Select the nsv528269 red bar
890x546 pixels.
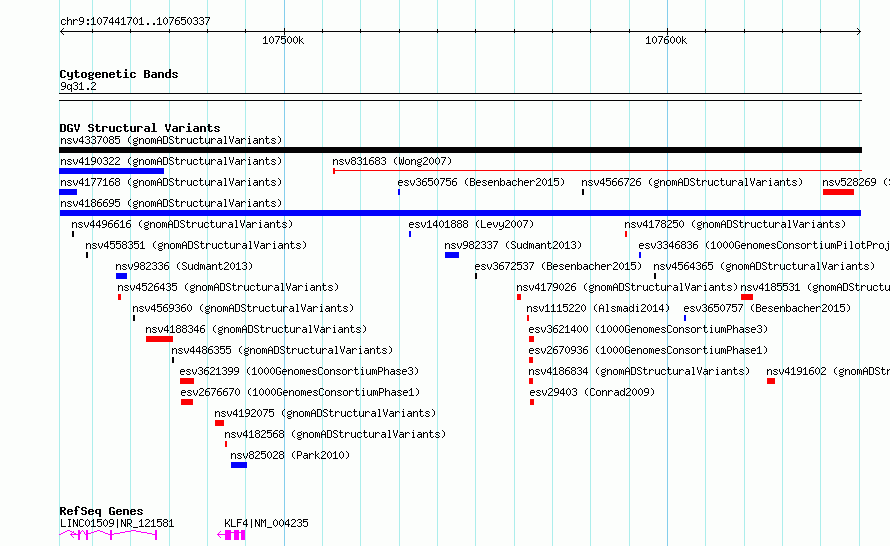point(838,192)
